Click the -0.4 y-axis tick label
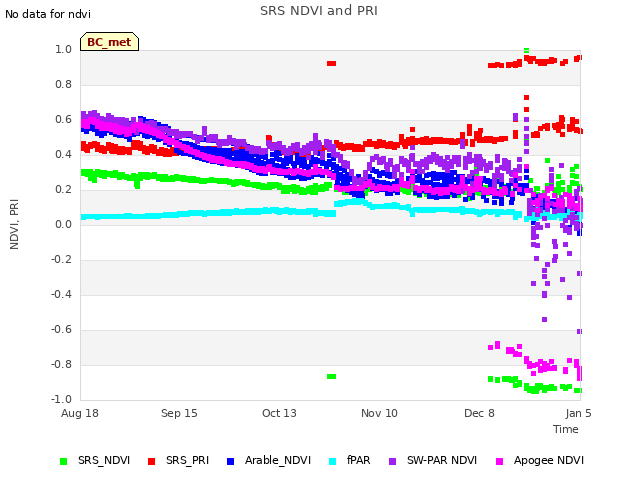Viewport: 640px width, 480px height. (61, 294)
